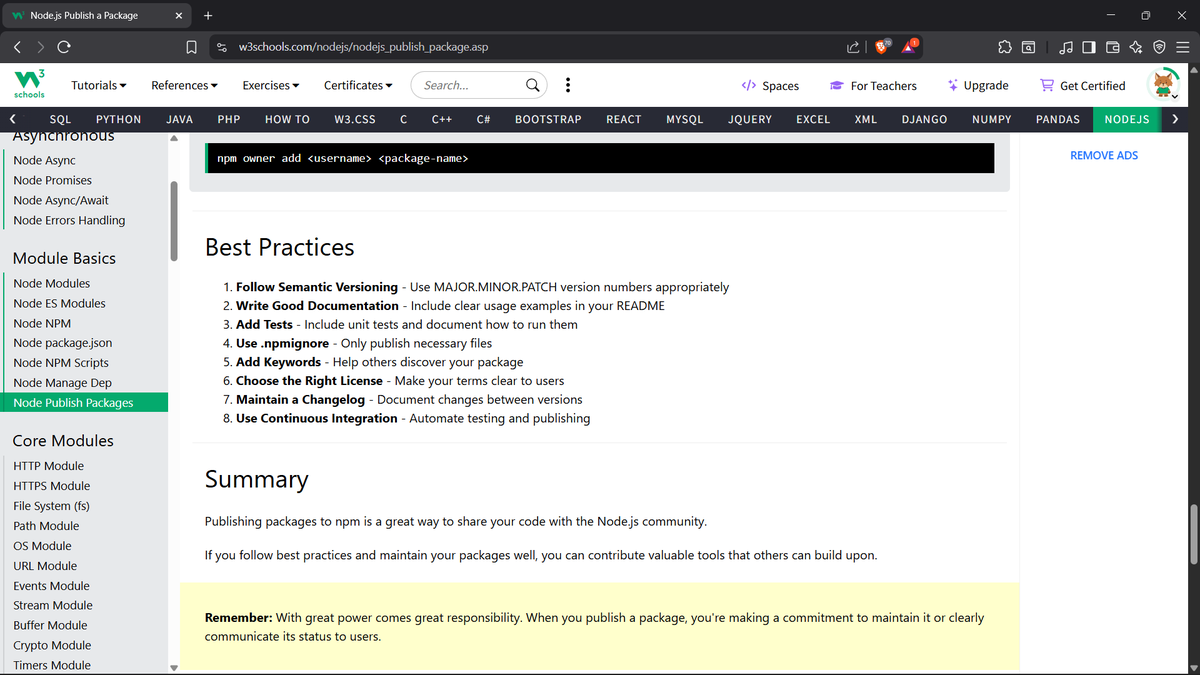Close the Node.js Publish a Package tab
Image resolution: width=1200 pixels, height=675 pixels.
178,15
